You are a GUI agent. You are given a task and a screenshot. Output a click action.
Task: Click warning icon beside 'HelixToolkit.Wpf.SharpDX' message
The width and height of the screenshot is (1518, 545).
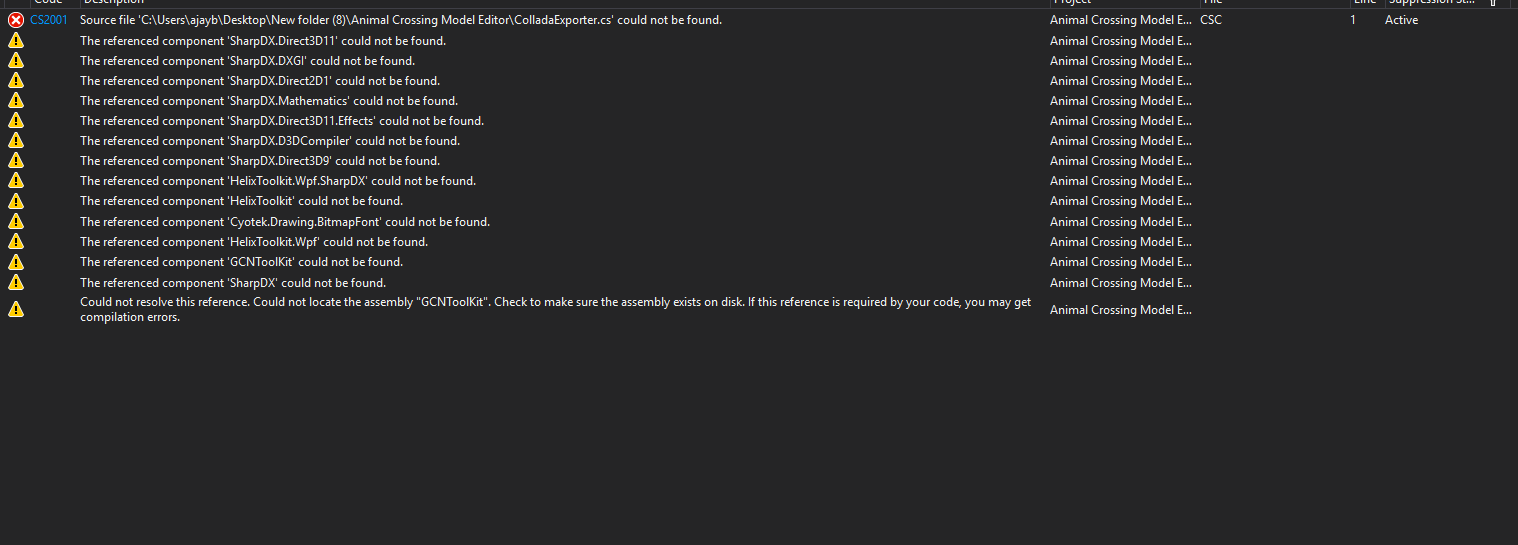coord(15,181)
